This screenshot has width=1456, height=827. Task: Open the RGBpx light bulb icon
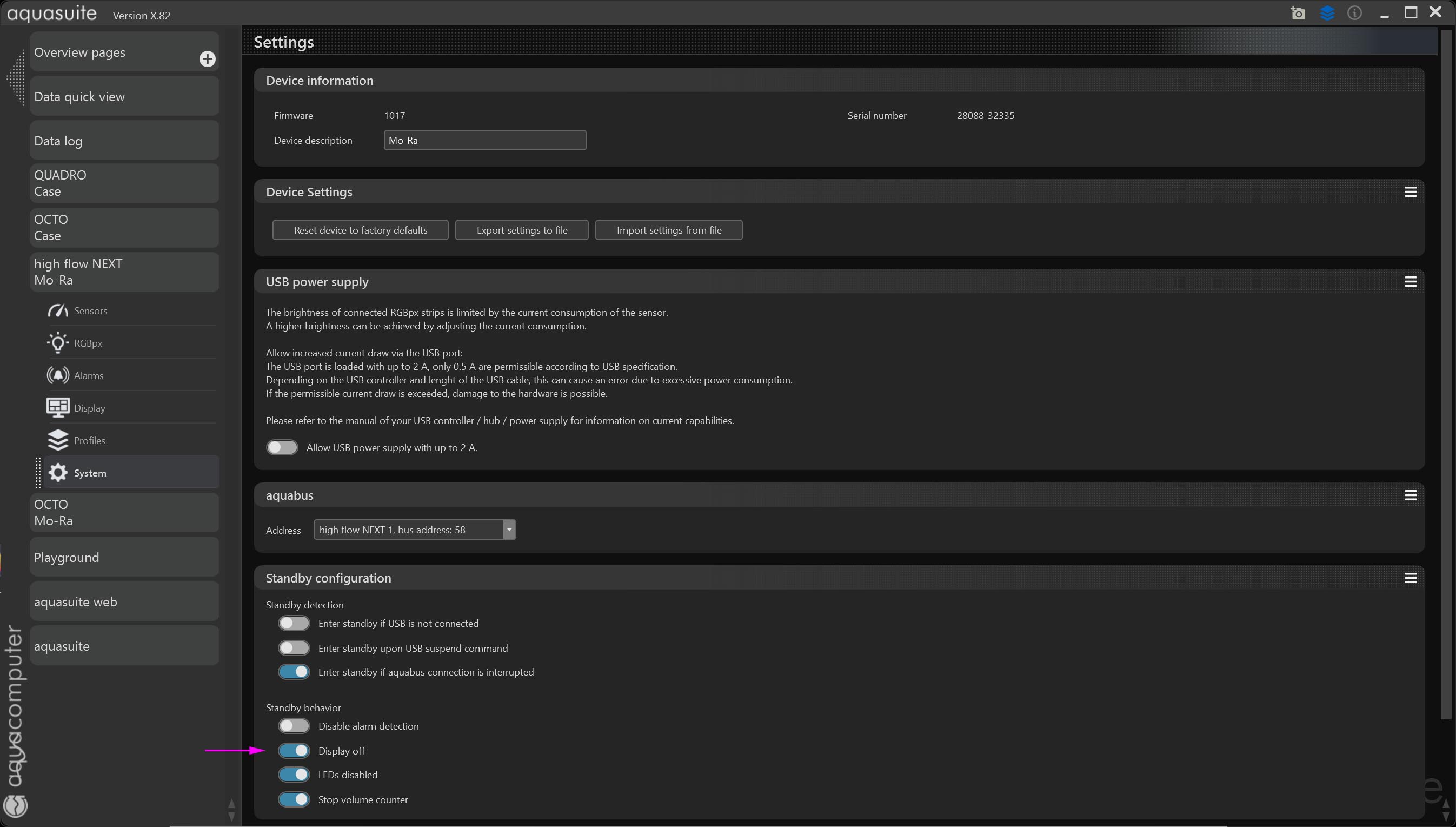58,343
